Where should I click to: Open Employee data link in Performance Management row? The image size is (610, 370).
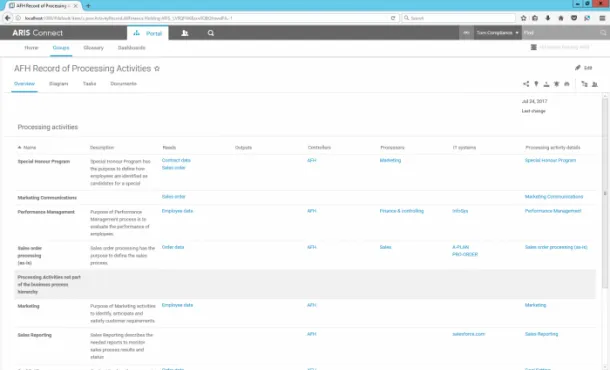pyautogui.click(x=177, y=211)
